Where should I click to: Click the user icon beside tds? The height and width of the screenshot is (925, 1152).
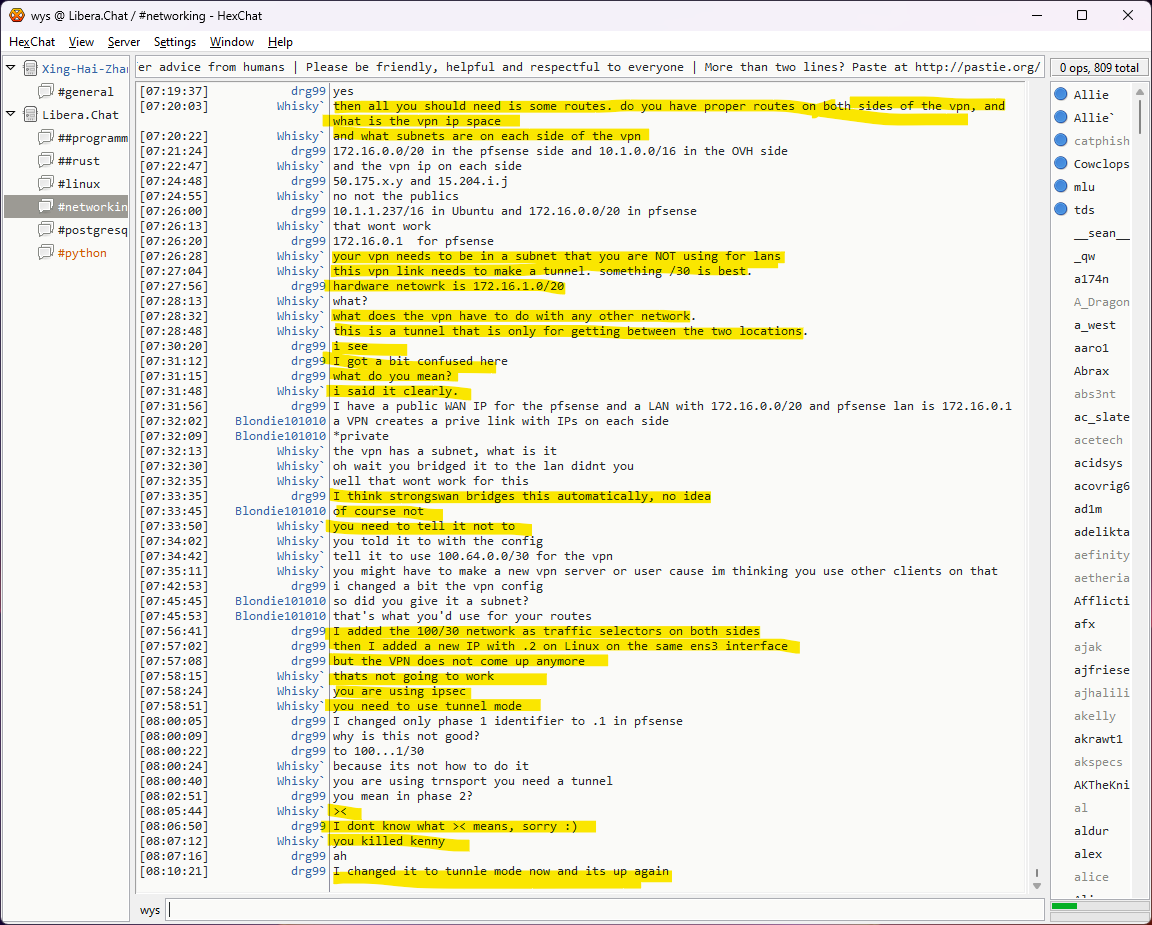point(1060,210)
